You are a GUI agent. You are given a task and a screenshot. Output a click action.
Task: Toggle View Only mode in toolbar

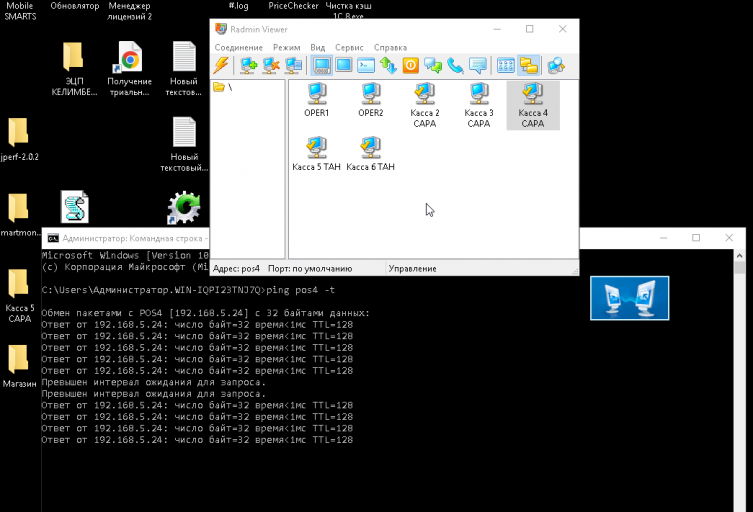[344, 65]
